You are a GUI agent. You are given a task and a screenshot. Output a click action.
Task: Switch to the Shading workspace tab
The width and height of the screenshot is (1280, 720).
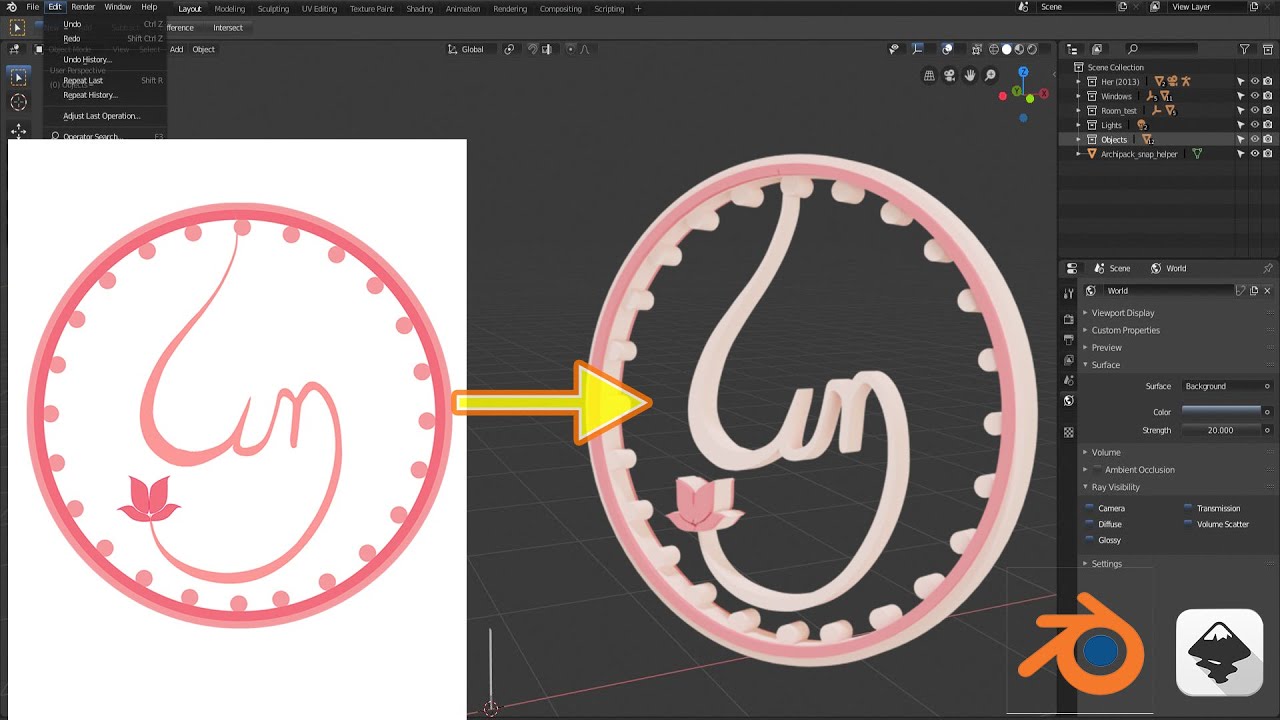420,9
